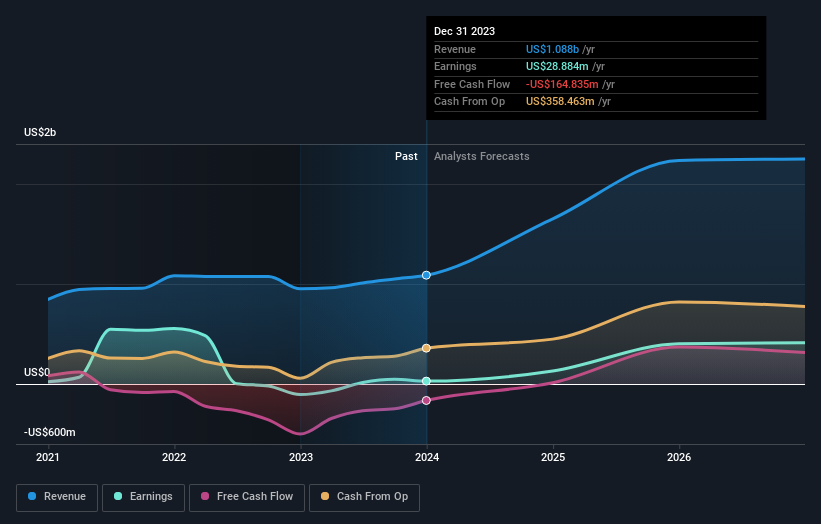Click the Cash From Op label in tooltip
The height and width of the screenshot is (524, 821).
pyautogui.click(x=470, y=102)
